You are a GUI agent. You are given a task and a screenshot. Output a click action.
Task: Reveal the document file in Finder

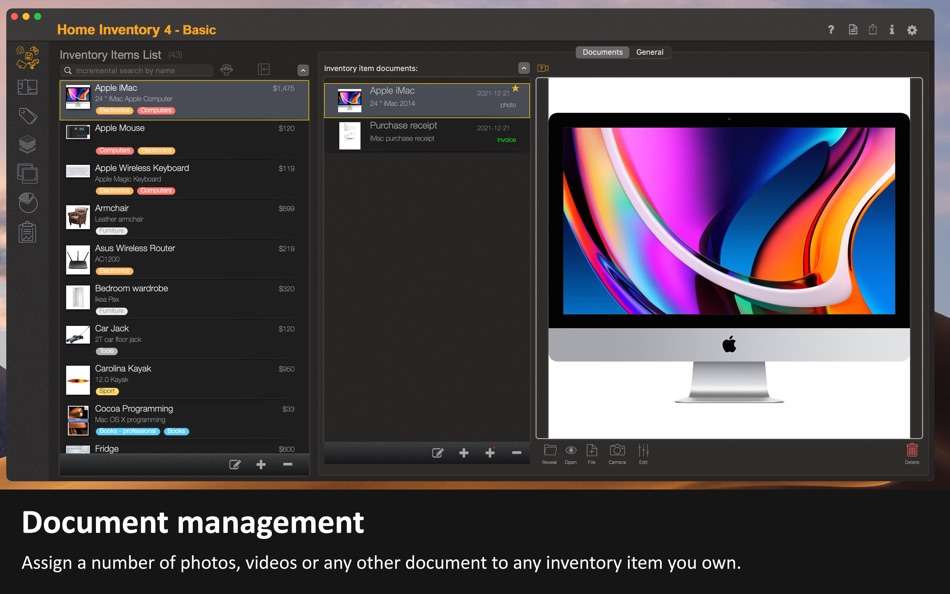coord(548,456)
